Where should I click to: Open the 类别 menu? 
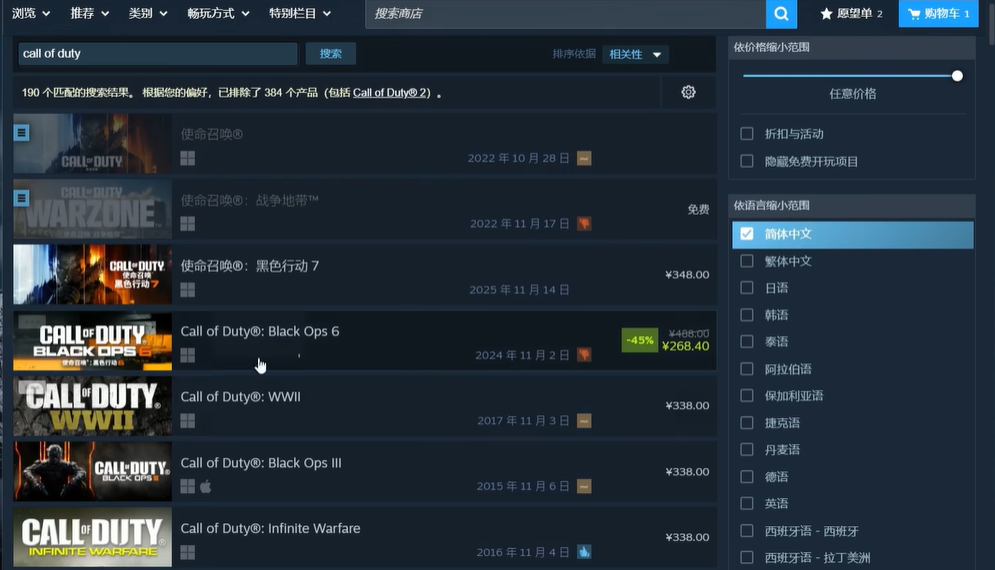[147, 14]
